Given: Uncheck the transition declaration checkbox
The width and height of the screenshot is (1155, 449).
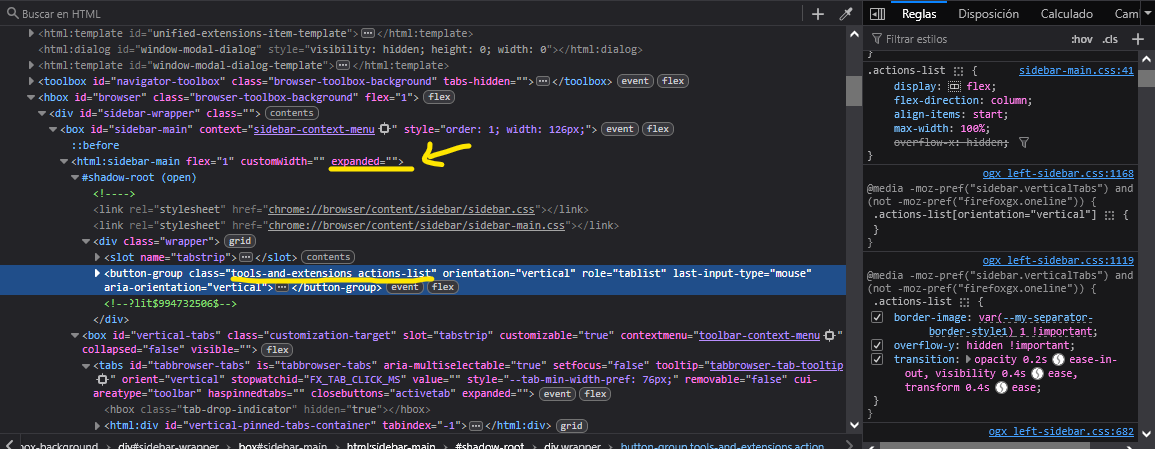Looking at the screenshot, I should pos(877,359).
